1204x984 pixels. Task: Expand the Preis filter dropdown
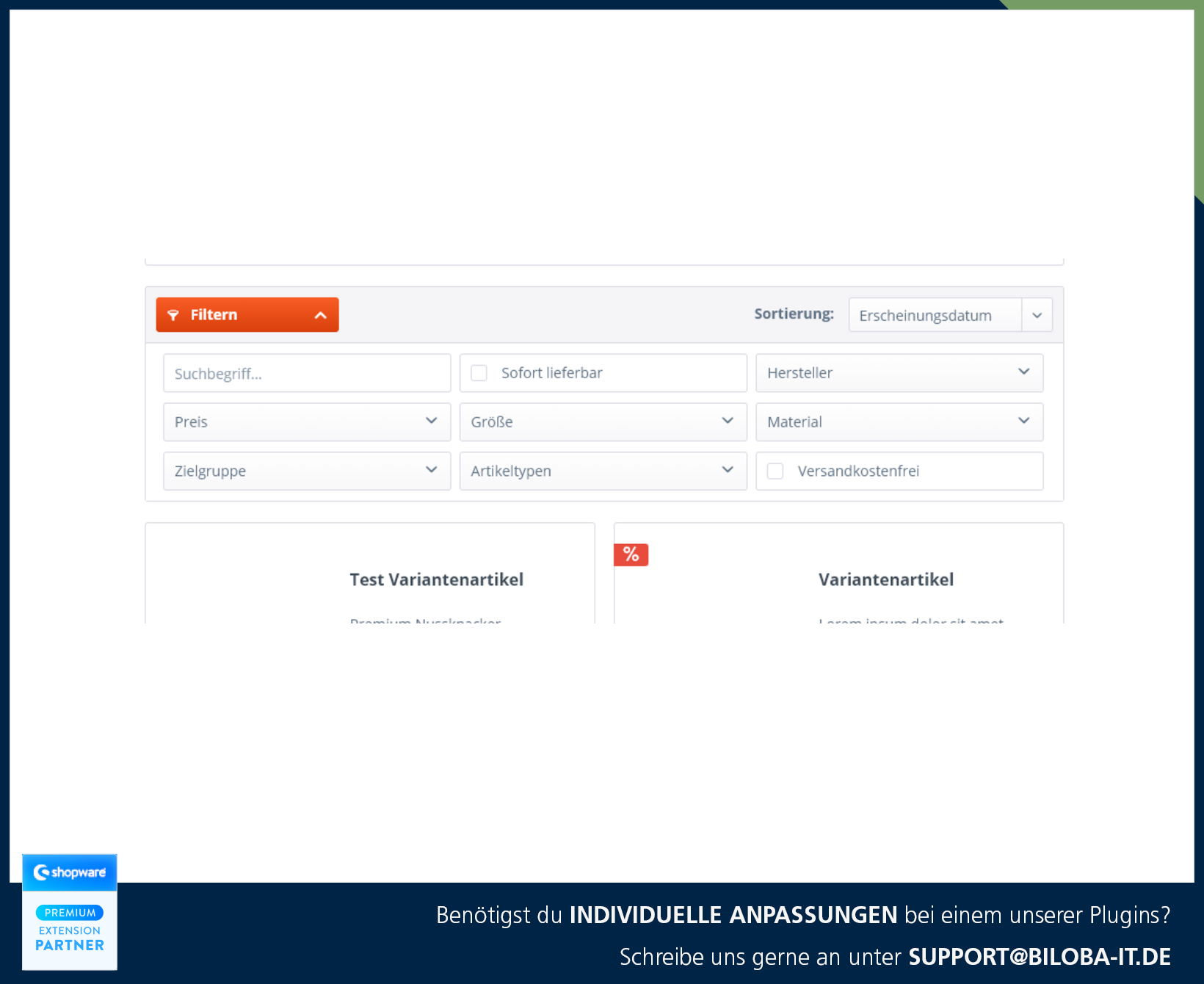(x=307, y=422)
